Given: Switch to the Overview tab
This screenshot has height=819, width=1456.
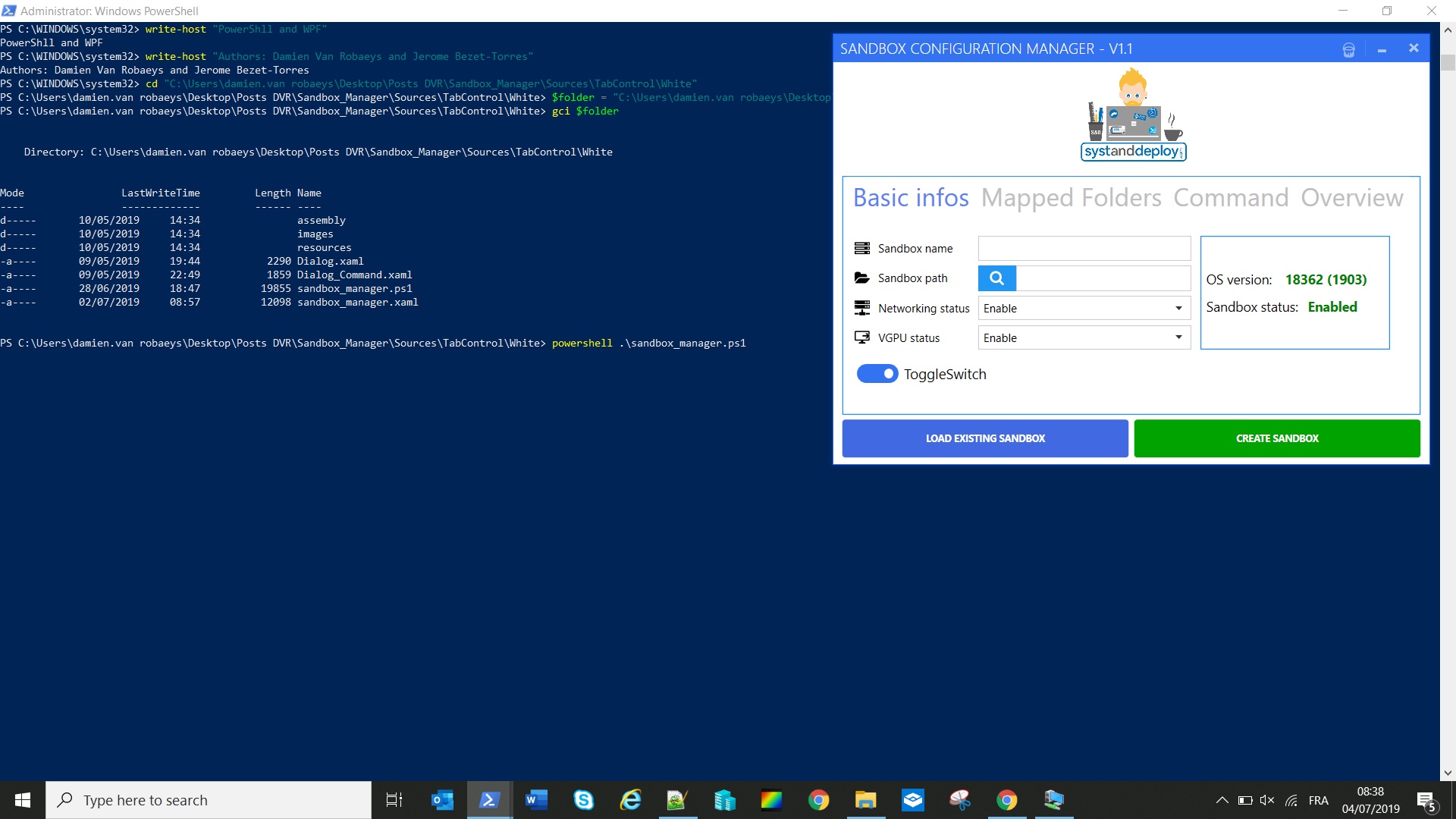Looking at the screenshot, I should 1351,198.
